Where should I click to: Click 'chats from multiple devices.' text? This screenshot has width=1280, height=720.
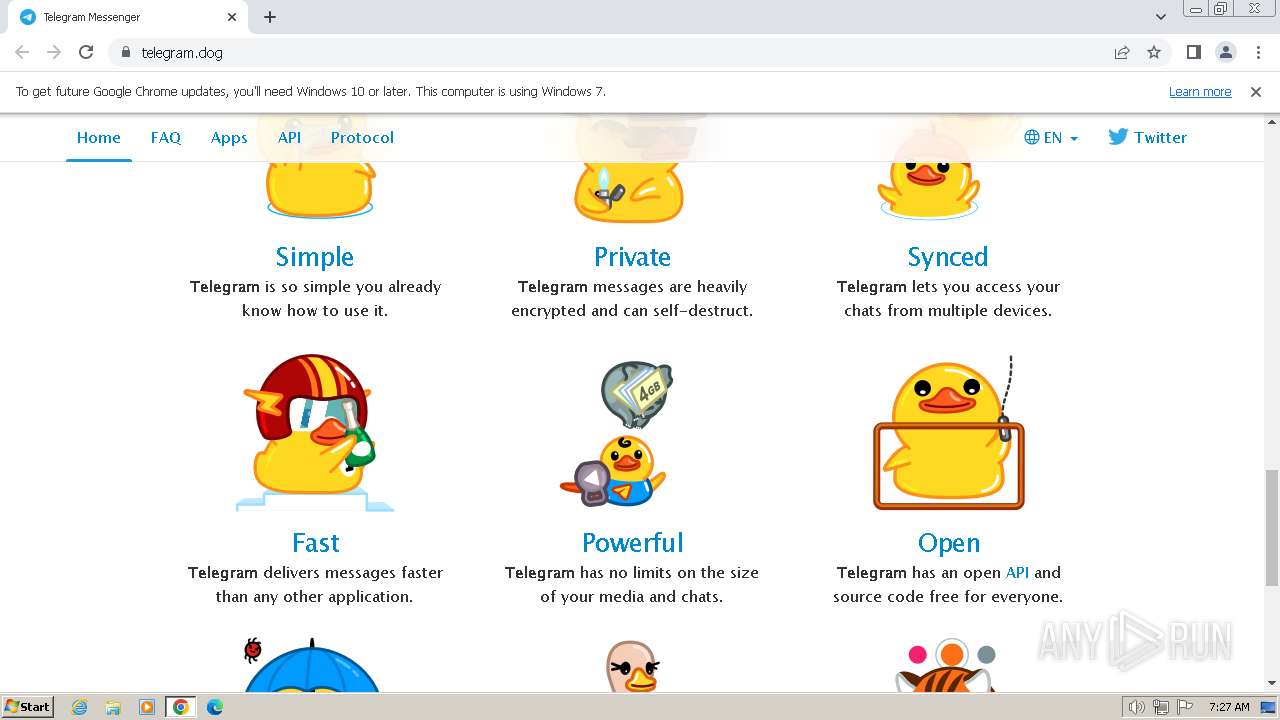[x=948, y=311]
